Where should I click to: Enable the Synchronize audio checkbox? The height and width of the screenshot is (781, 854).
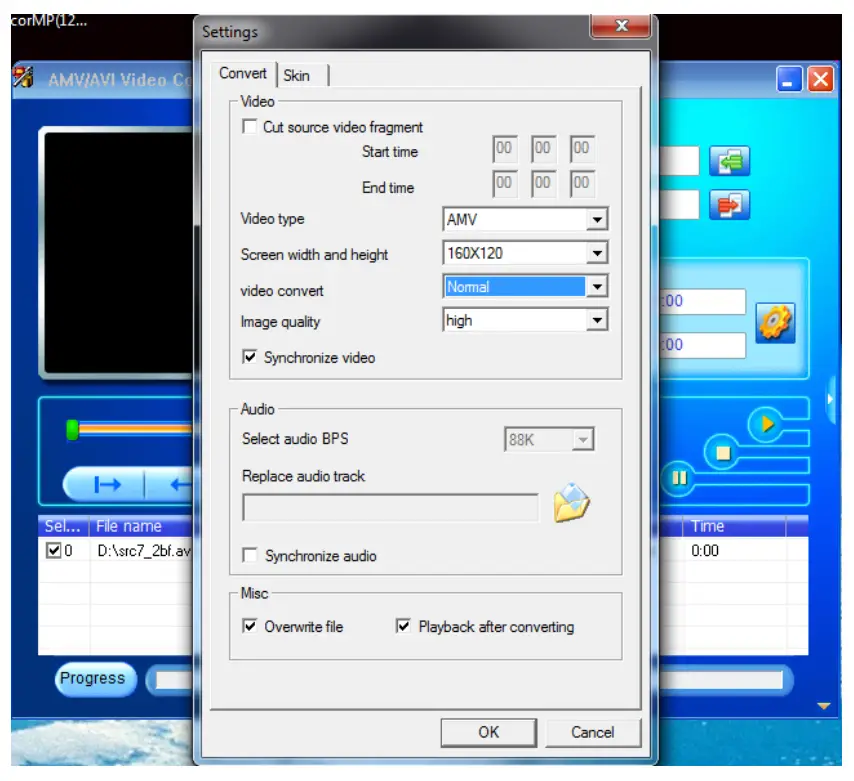click(x=250, y=555)
